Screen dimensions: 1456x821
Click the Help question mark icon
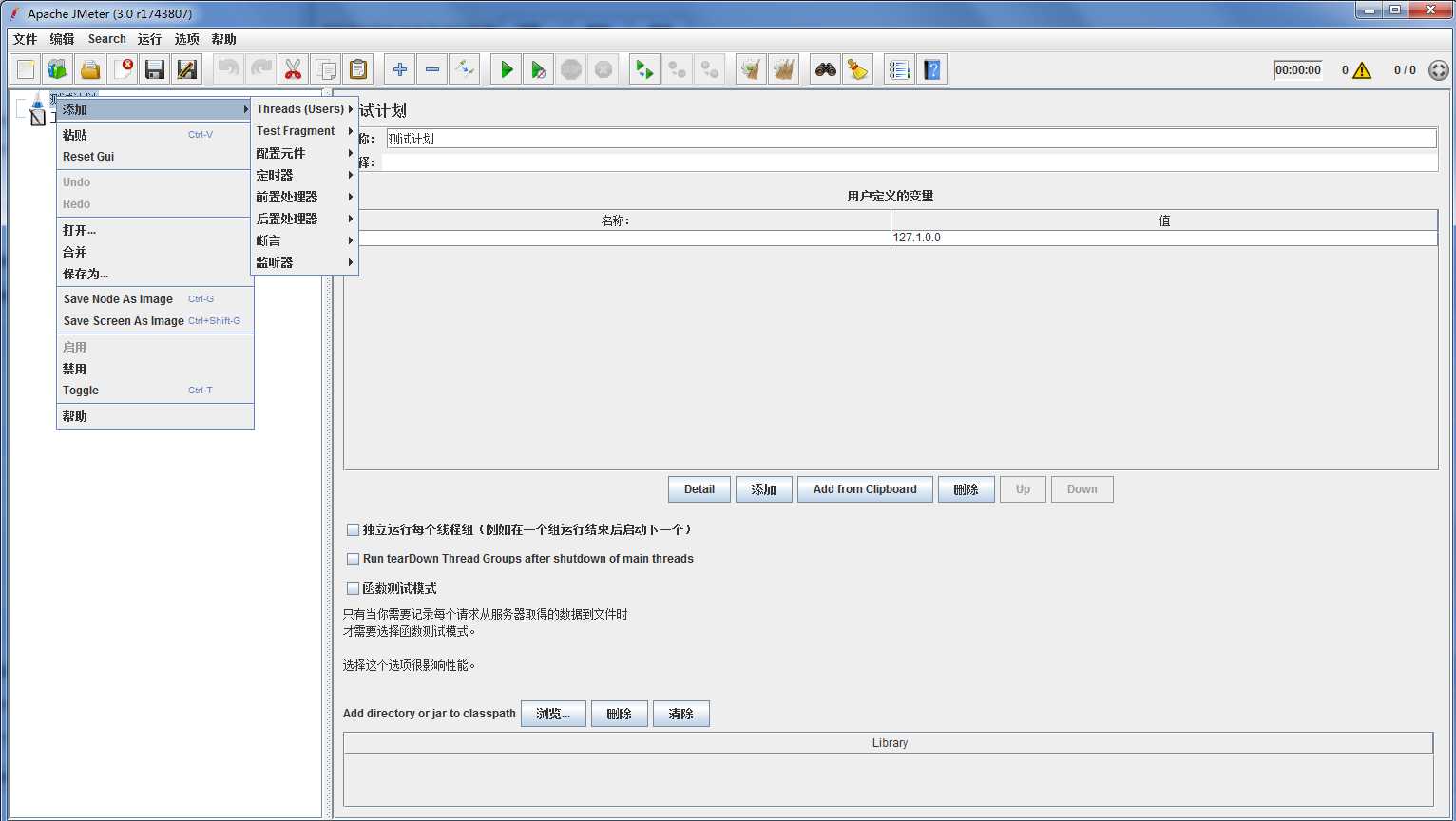pos(931,69)
